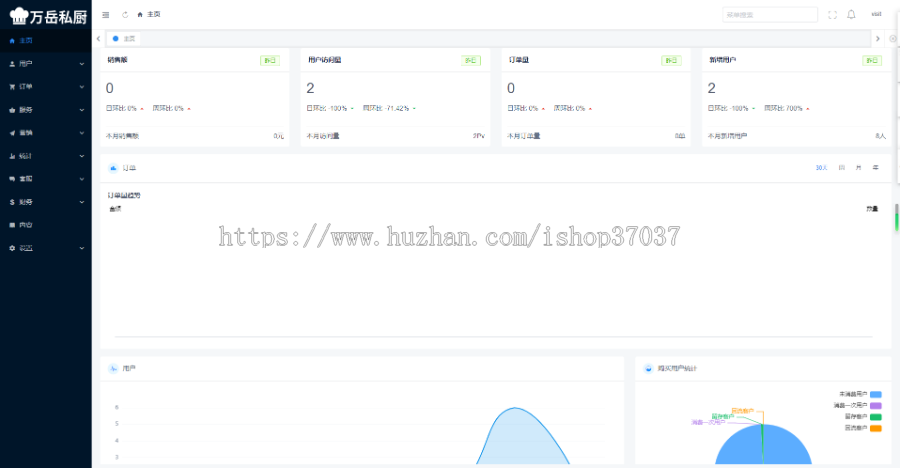Click the 客服 chat bubble icon
The width and height of the screenshot is (900, 468).
pos(12,179)
